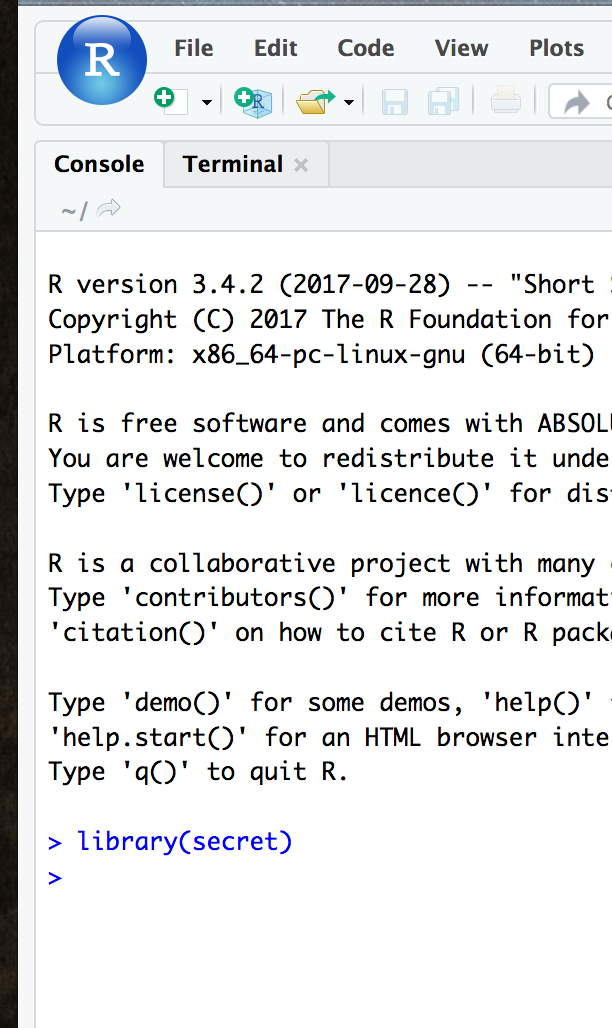Open an existing file folder icon

point(316,102)
